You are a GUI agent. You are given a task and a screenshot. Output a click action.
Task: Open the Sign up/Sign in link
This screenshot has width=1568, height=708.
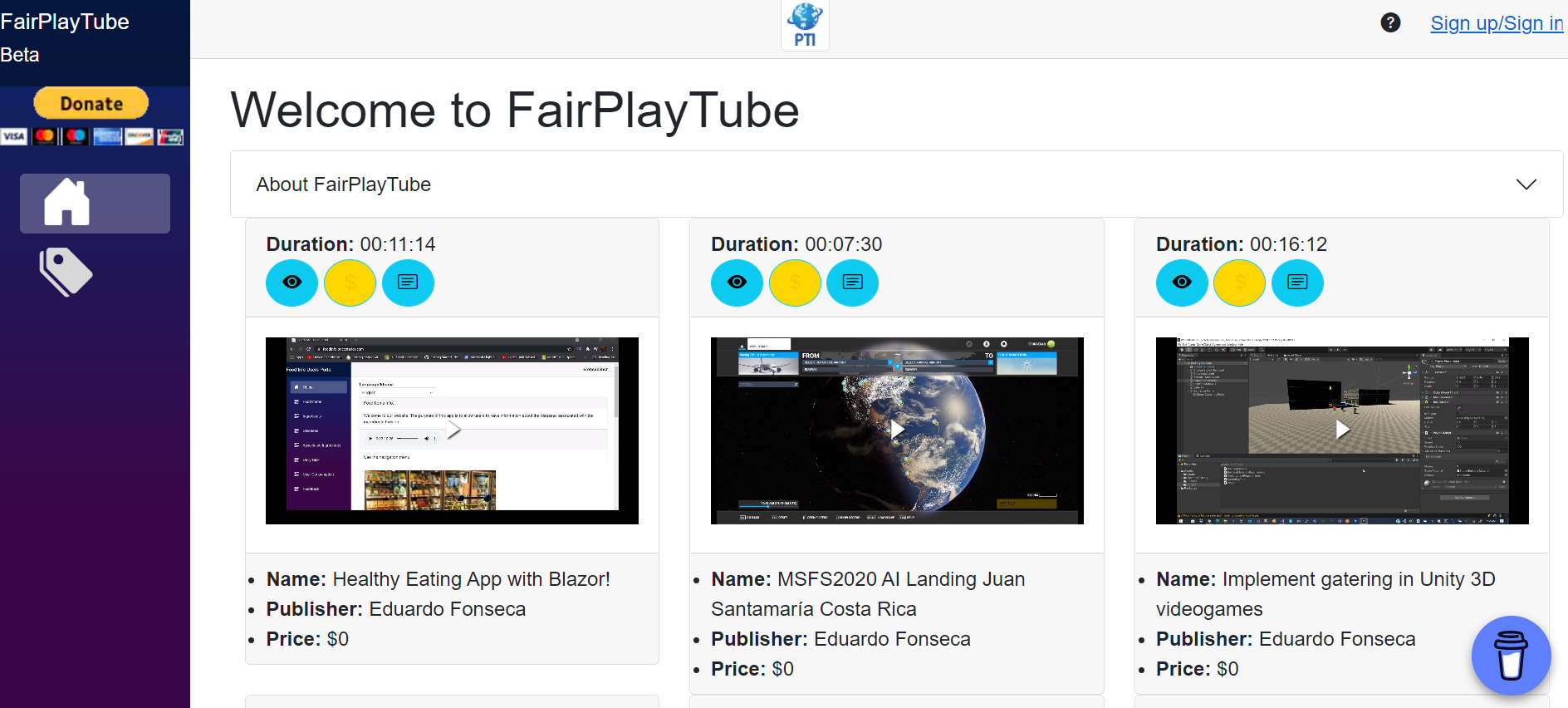tap(1497, 23)
